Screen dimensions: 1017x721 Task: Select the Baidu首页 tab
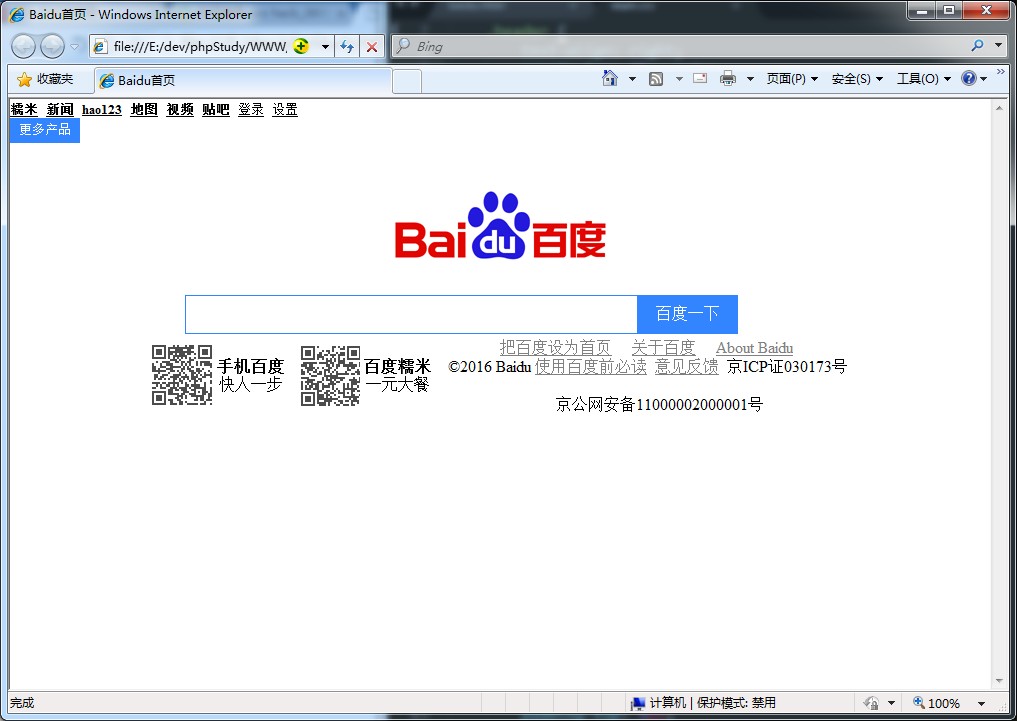coord(243,80)
